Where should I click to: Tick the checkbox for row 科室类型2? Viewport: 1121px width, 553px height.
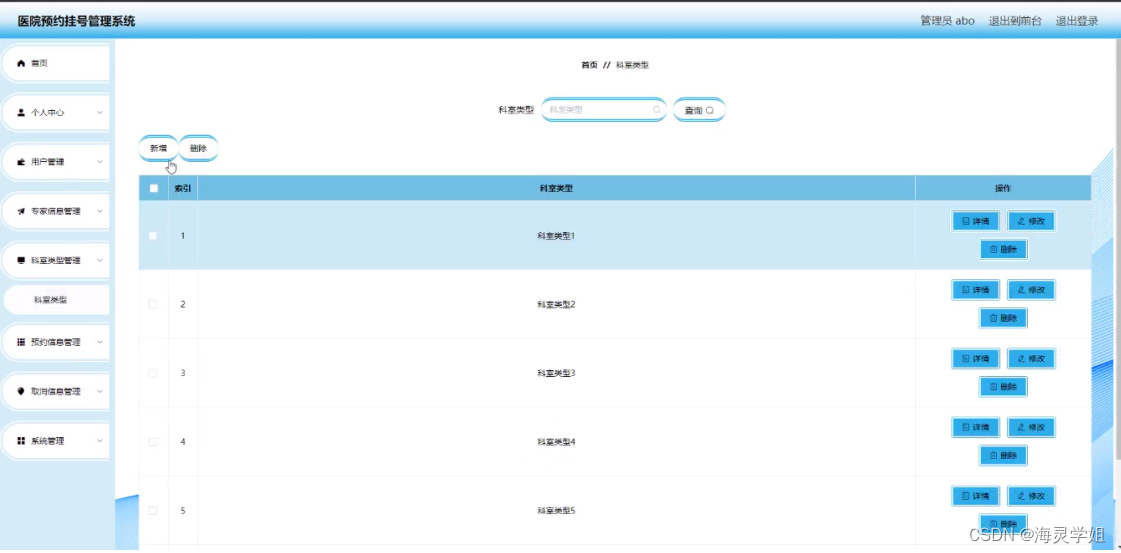(x=152, y=304)
